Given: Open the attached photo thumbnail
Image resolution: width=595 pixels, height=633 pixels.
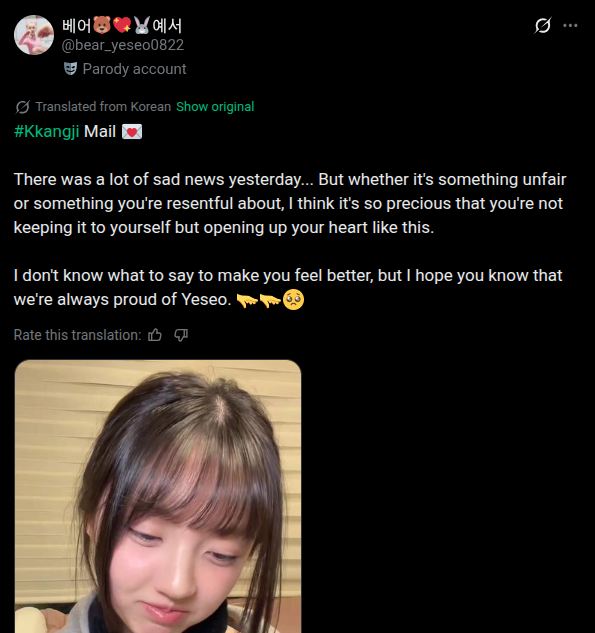Looking at the screenshot, I should click(x=158, y=496).
